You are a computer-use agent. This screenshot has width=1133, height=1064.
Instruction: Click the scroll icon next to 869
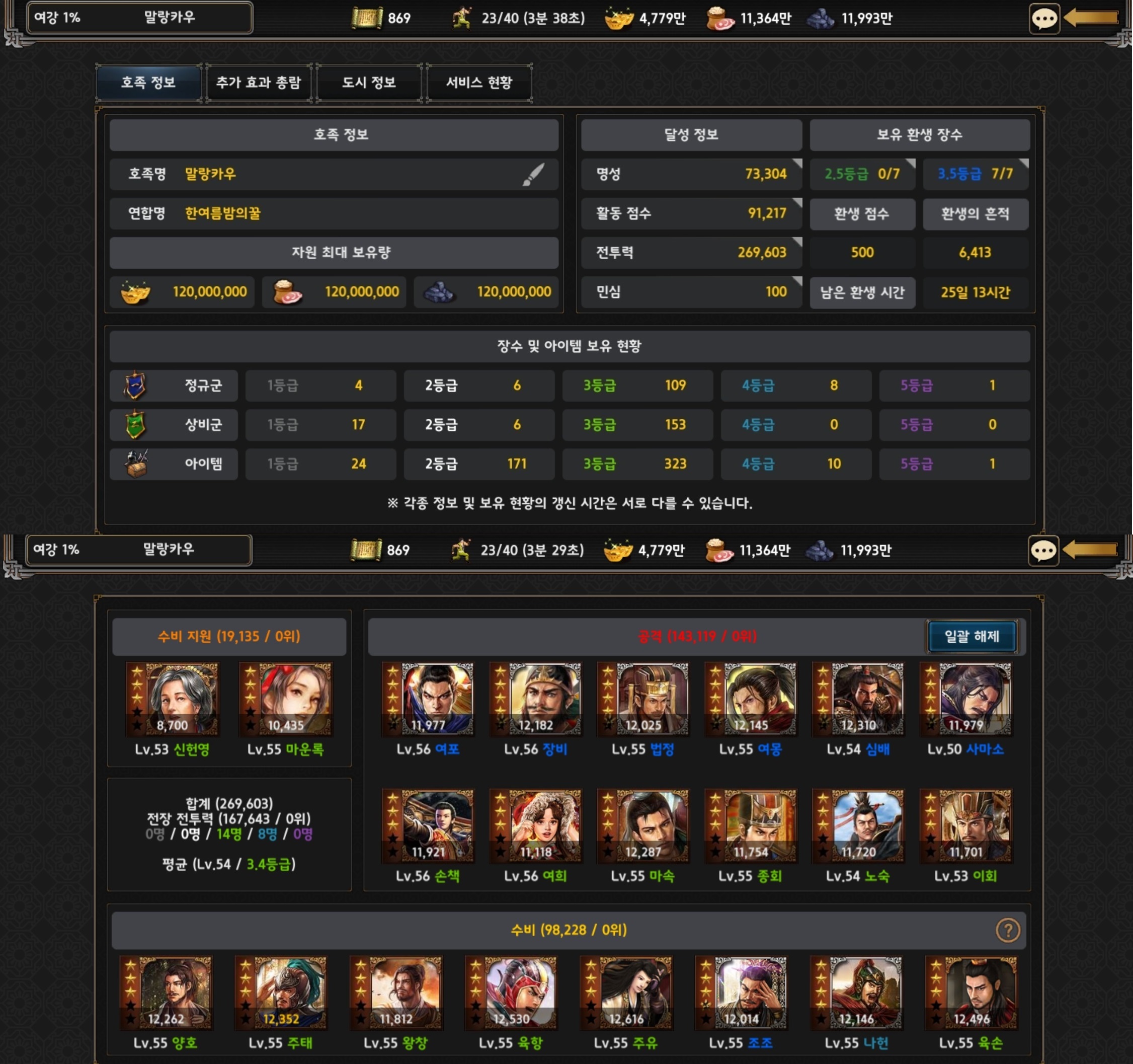point(366,18)
